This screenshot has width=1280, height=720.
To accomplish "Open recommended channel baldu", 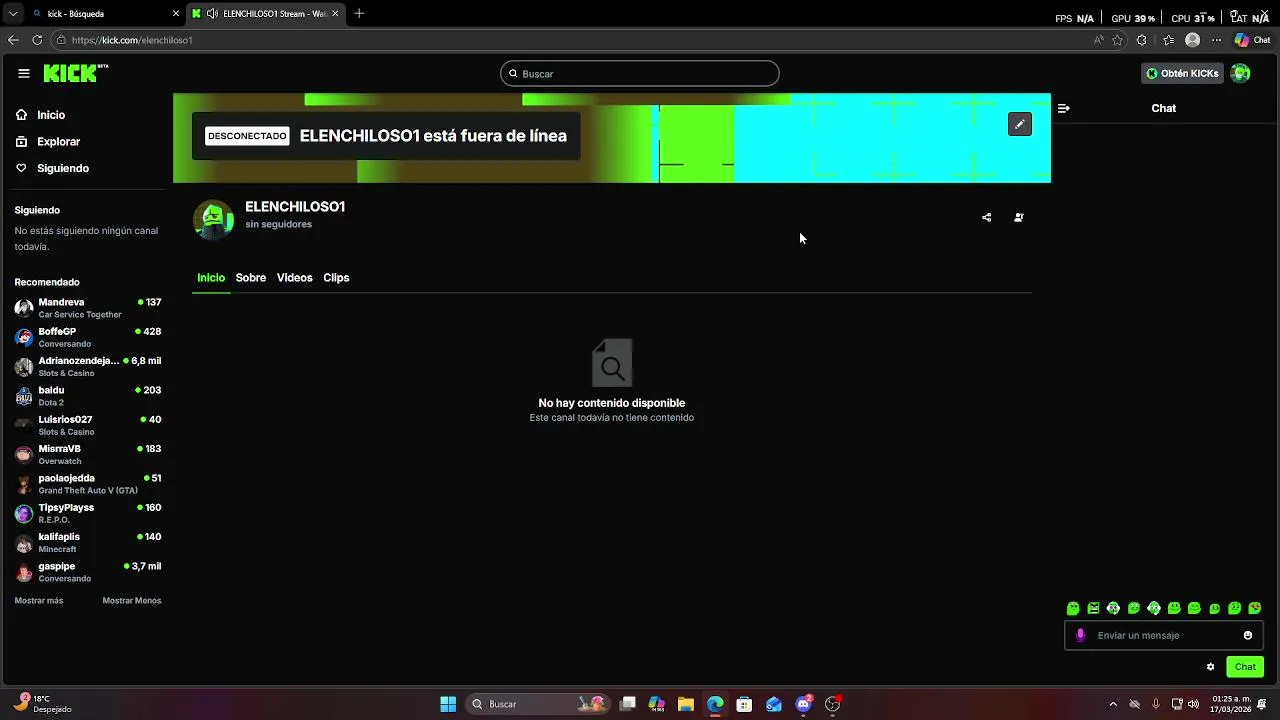I will [x=88, y=396].
